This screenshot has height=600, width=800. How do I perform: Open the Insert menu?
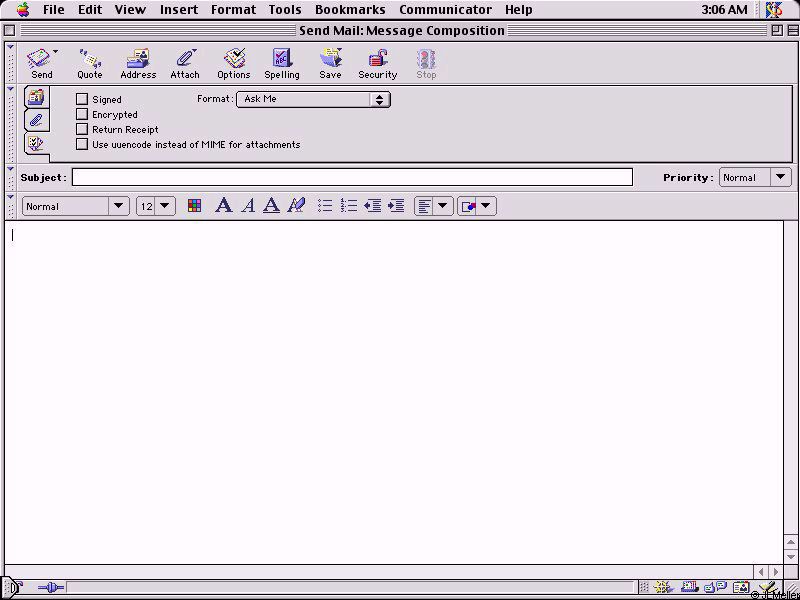tap(179, 10)
